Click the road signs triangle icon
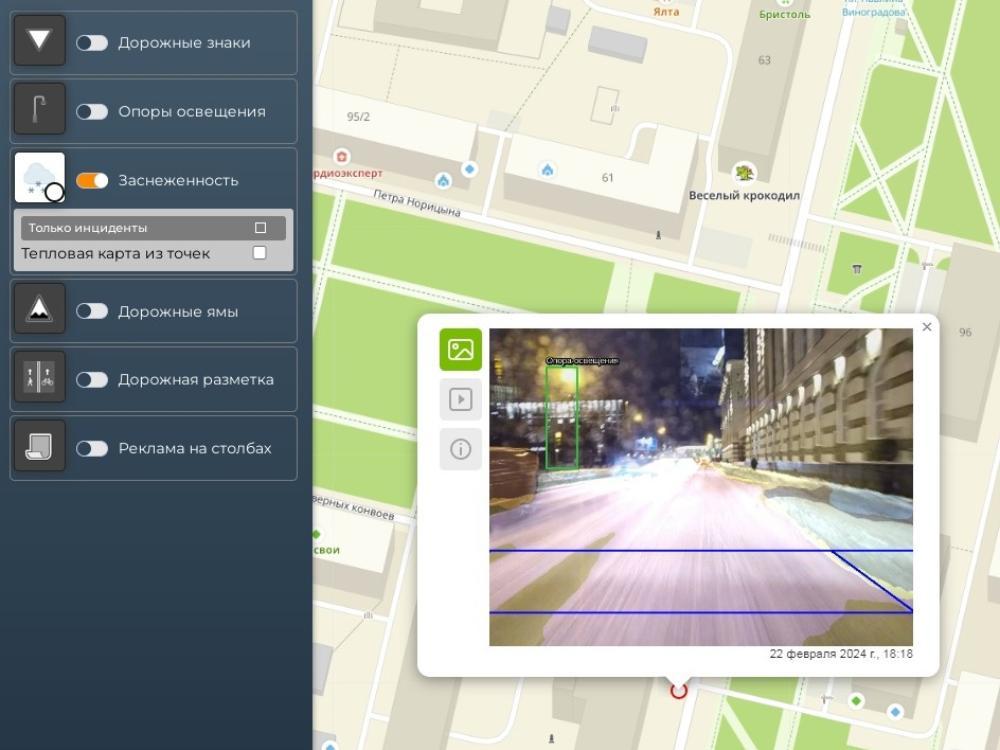Image resolution: width=1000 pixels, height=750 pixels. (40, 41)
